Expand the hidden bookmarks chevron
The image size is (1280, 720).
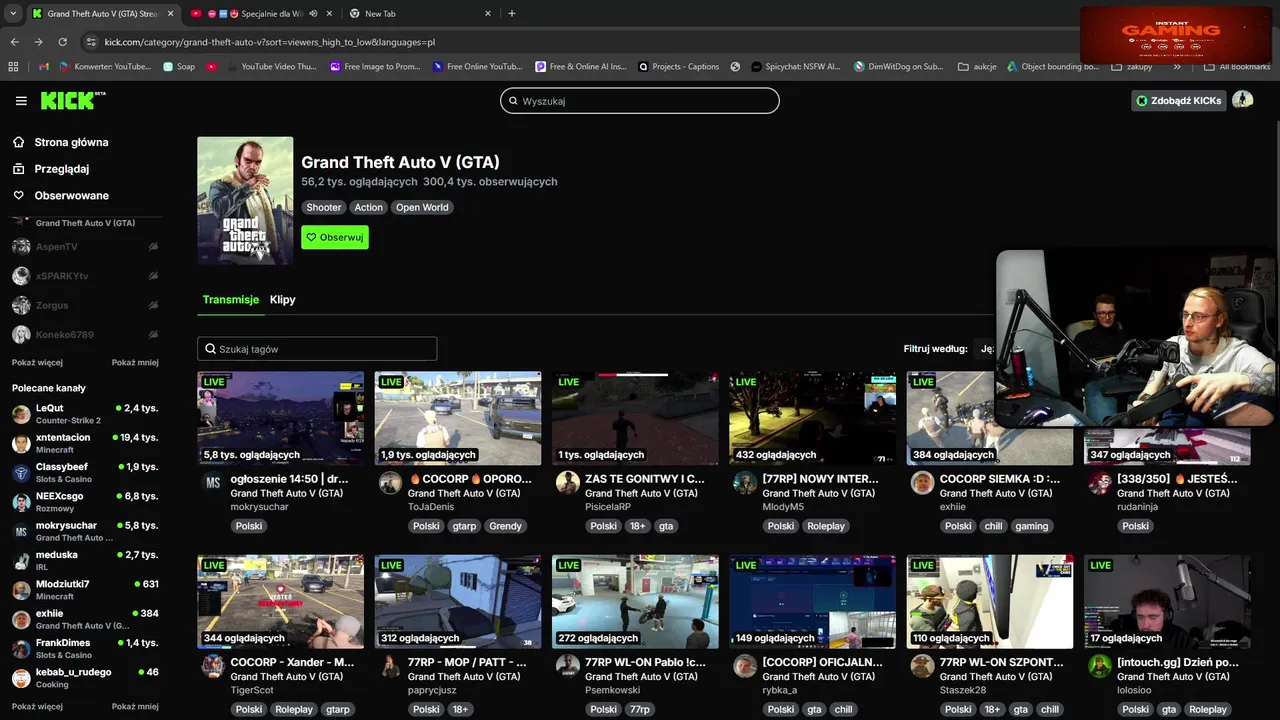click(1177, 67)
